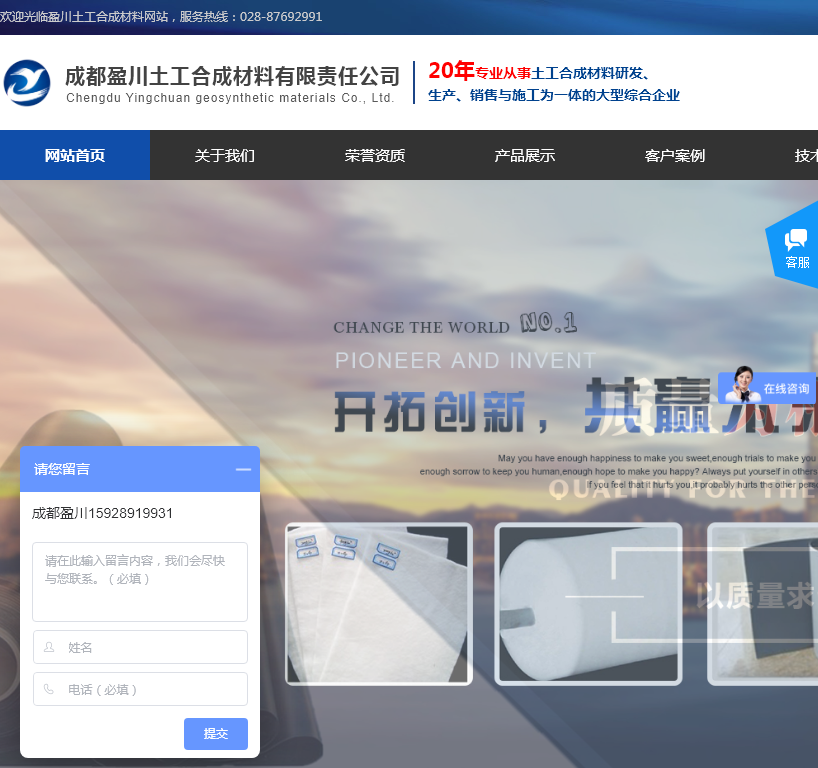Click the 请您留言 panel header title
Viewport: 818px width, 768px height.
coord(62,470)
